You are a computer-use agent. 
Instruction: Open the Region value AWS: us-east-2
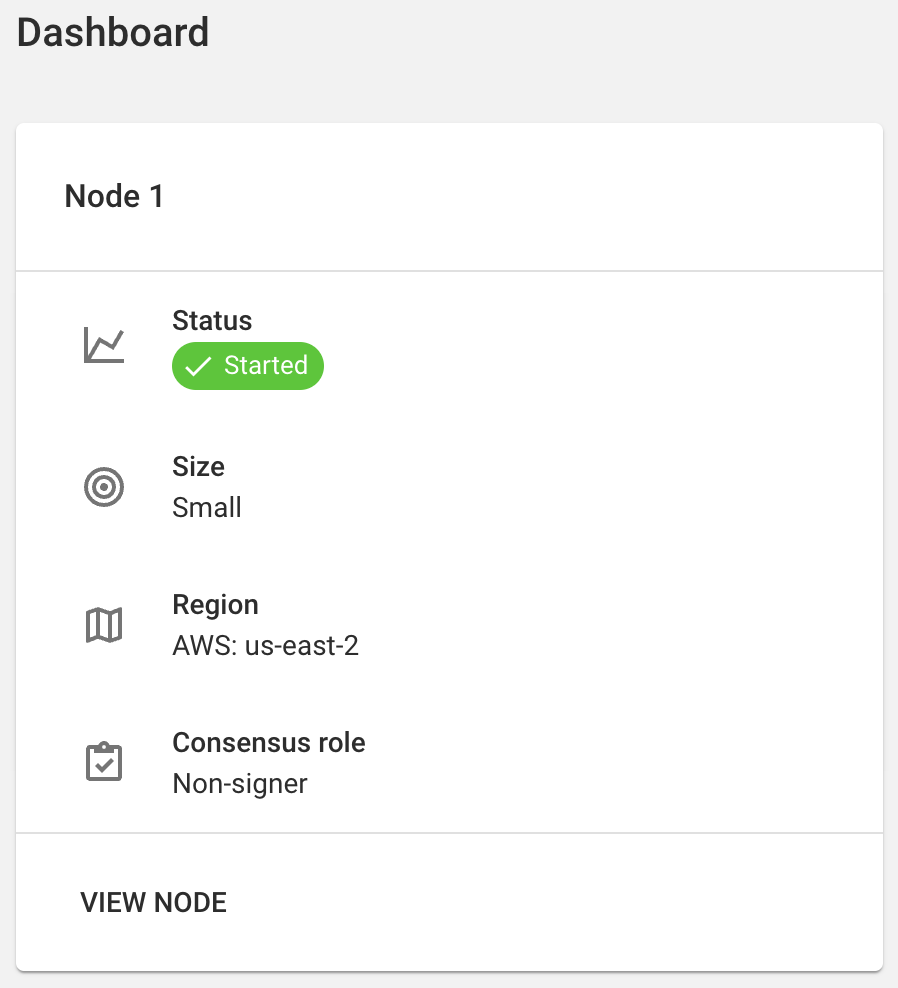coord(265,645)
